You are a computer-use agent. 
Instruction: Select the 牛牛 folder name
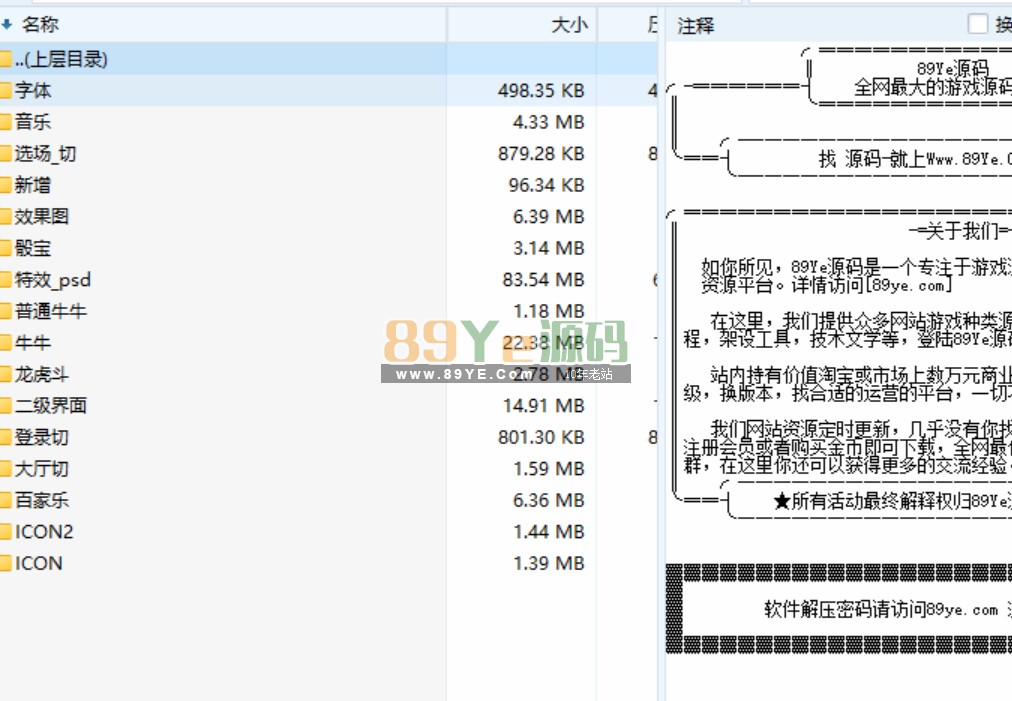point(33,343)
